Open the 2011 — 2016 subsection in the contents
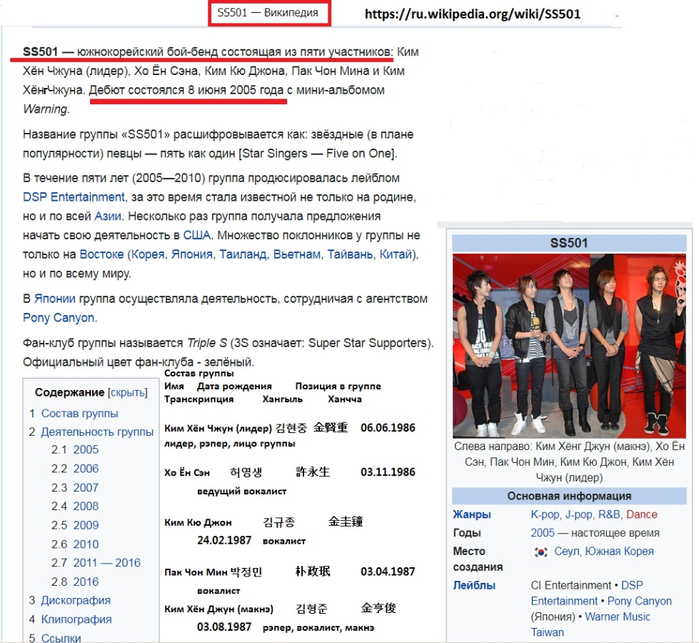Screen dimensions: 699x643 point(107,563)
